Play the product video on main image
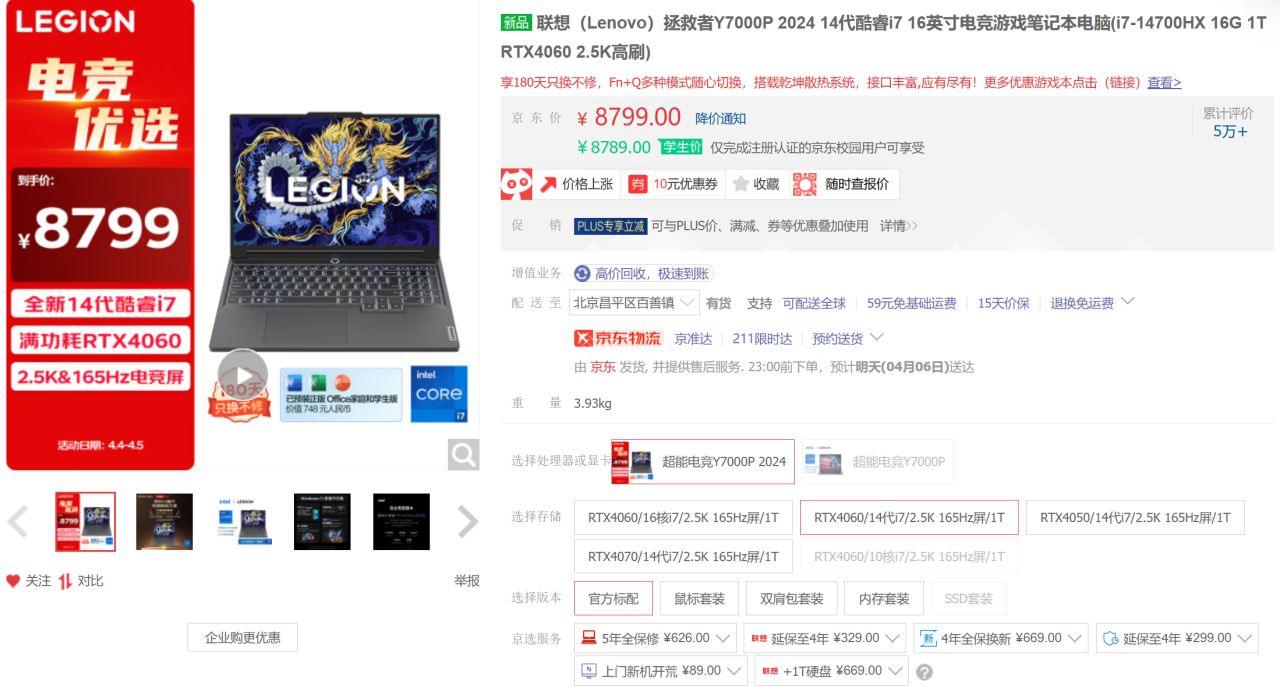 pos(243,374)
